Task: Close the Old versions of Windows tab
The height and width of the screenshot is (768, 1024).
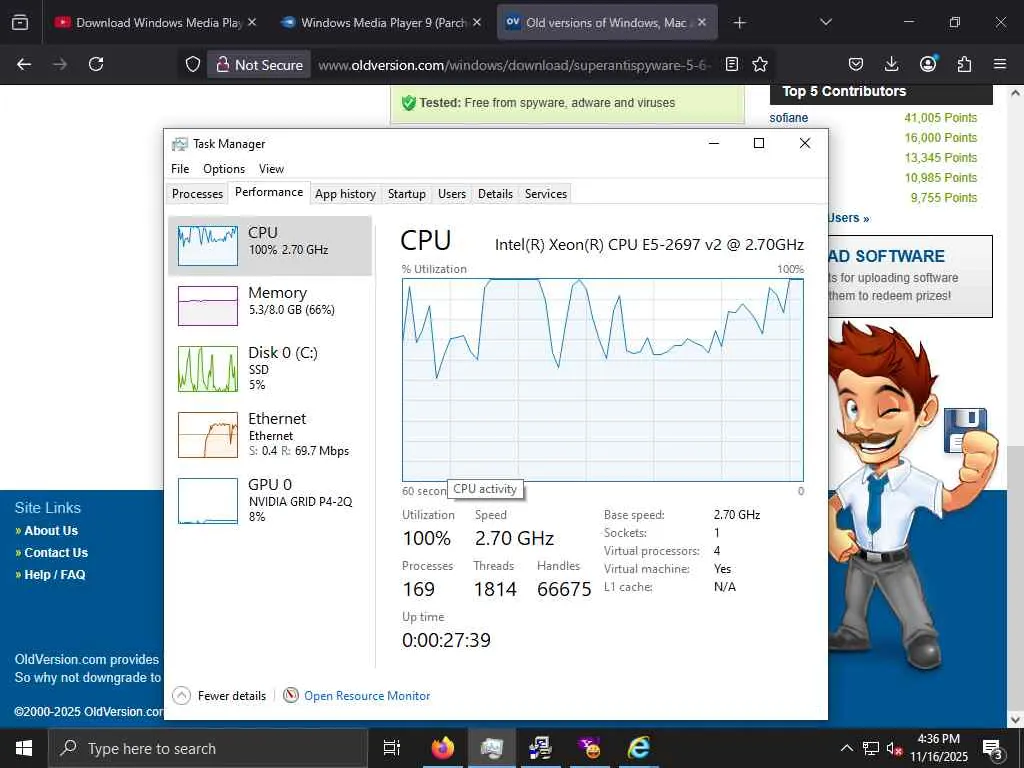Action: click(x=702, y=22)
